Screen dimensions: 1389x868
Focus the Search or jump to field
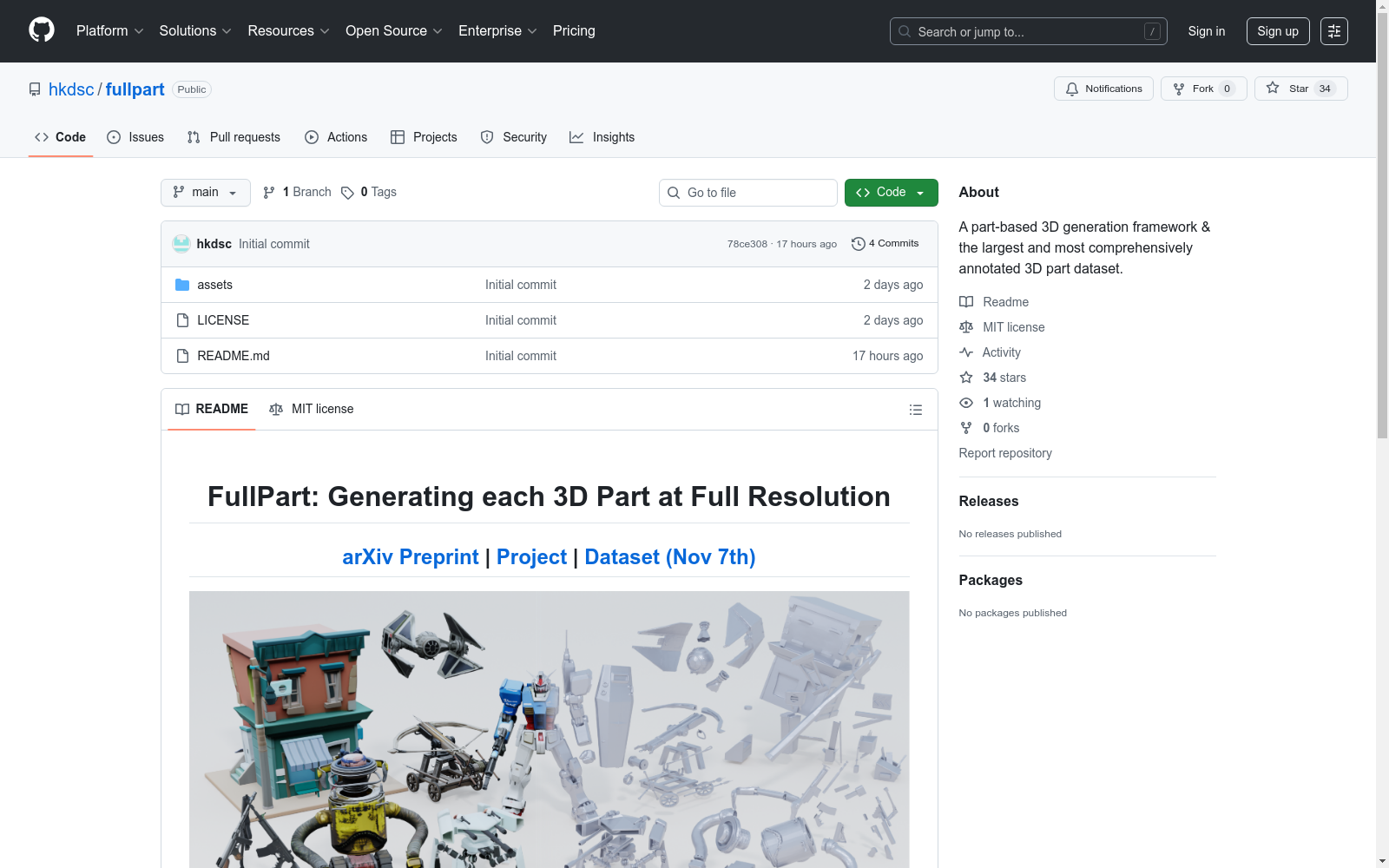coord(1028,31)
